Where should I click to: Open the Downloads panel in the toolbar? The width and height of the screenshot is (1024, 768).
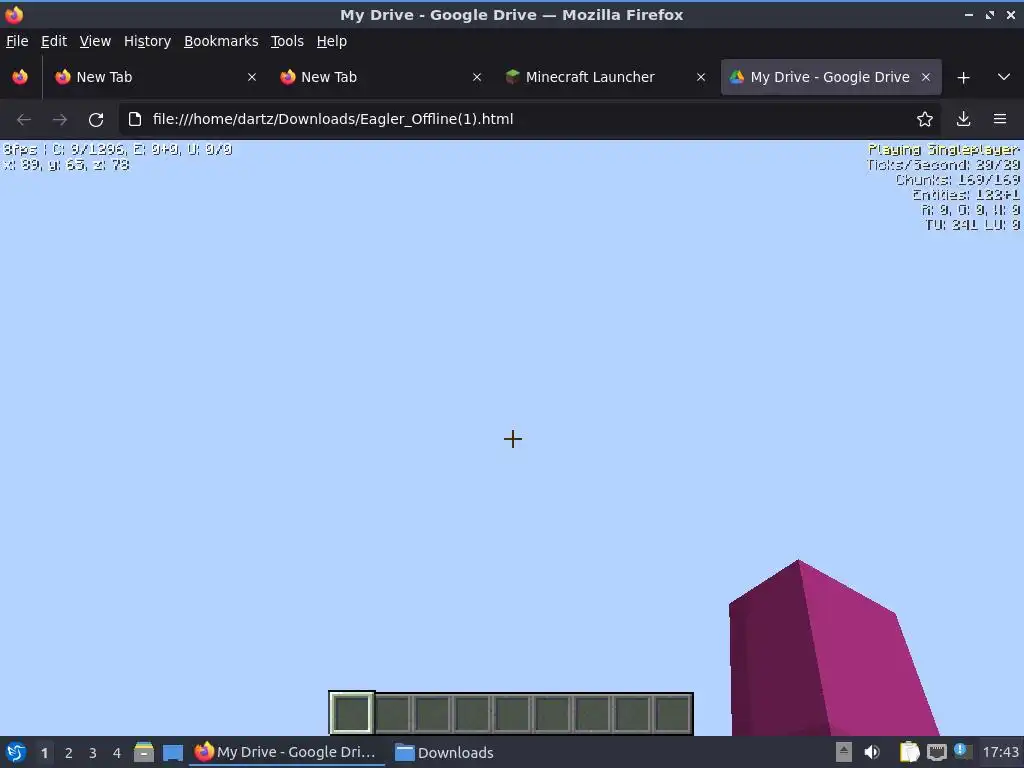tap(963, 120)
